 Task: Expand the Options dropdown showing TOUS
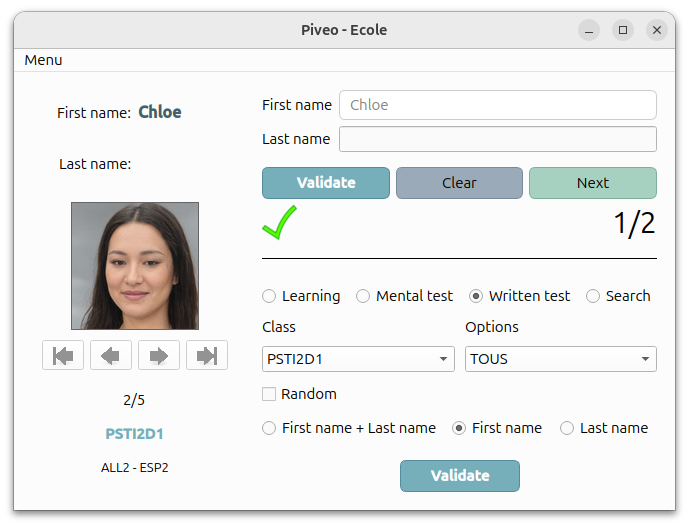[x=561, y=359]
